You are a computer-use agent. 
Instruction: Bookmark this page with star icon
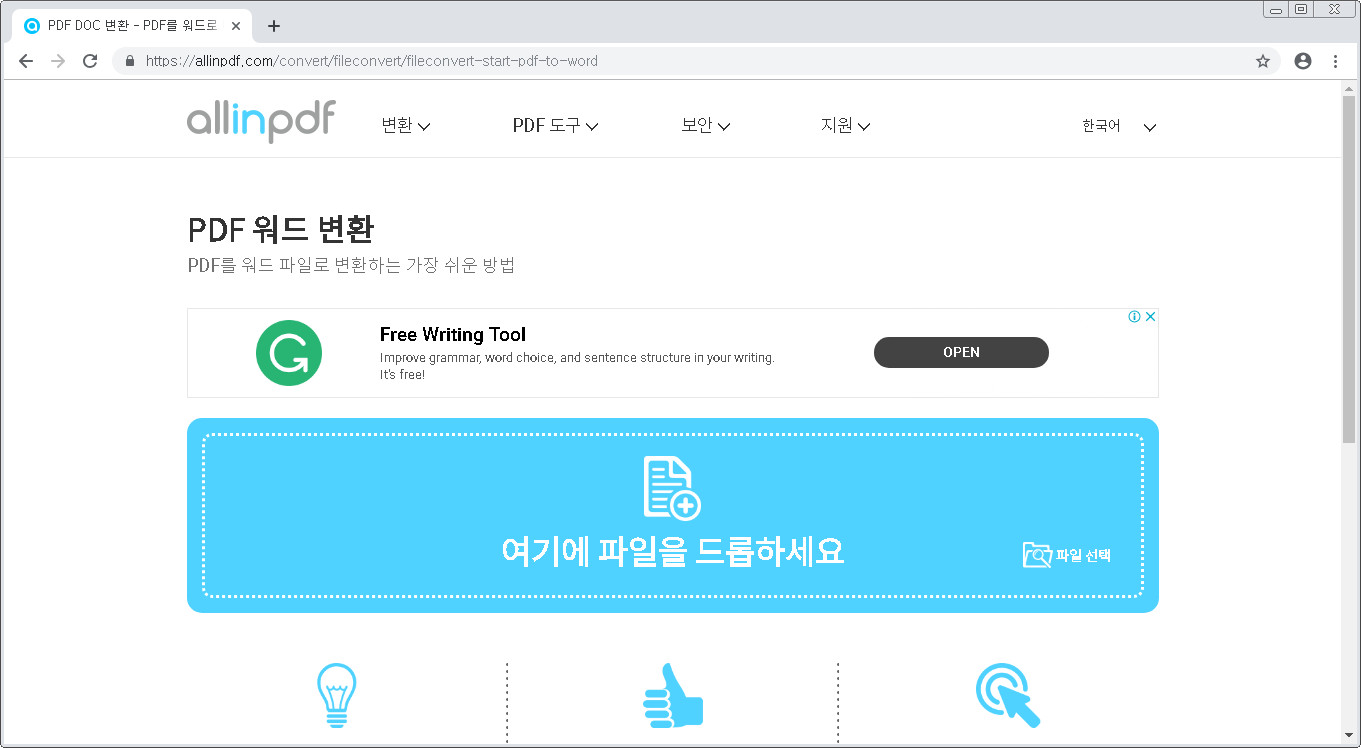[x=1263, y=61]
